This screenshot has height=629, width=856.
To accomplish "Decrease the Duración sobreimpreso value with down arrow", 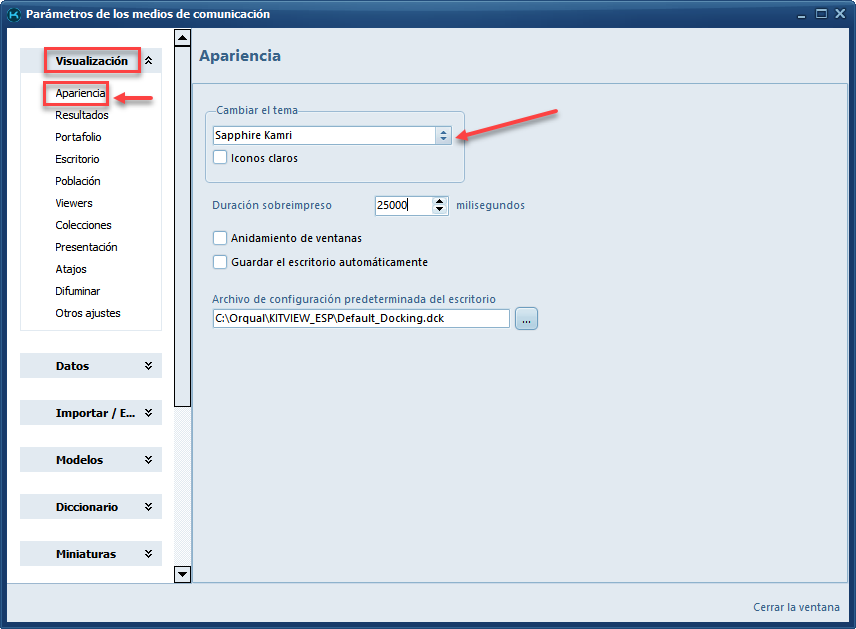I will point(440,210).
